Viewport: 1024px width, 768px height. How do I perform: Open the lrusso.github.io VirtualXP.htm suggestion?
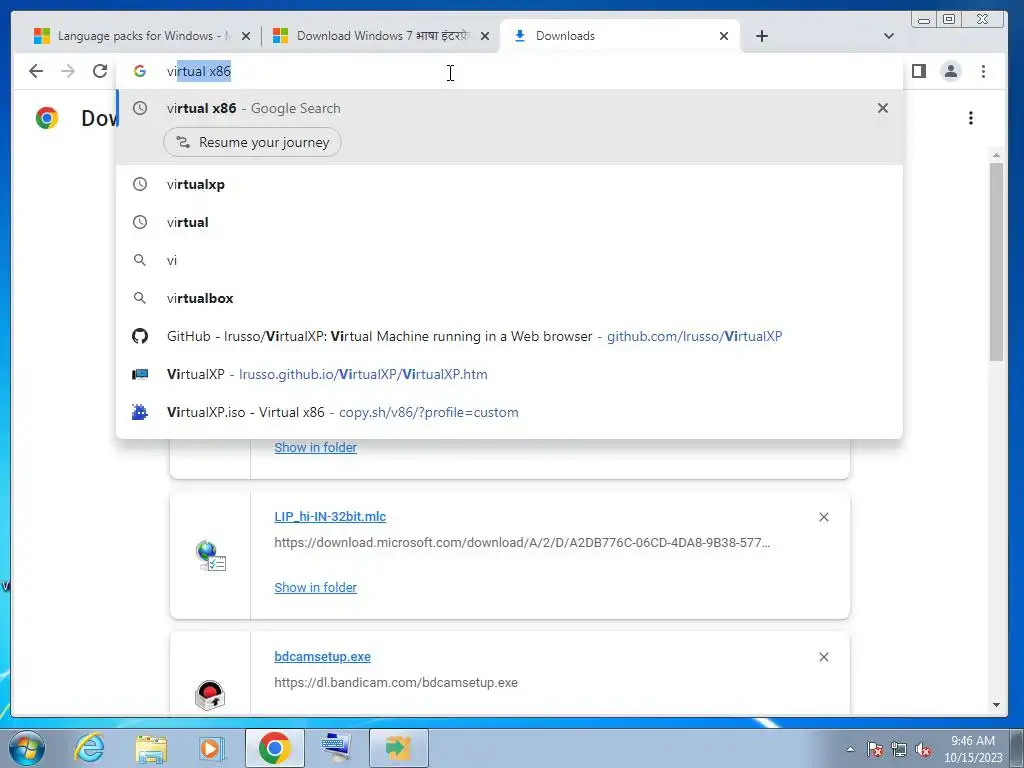pyautogui.click(x=509, y=374)
